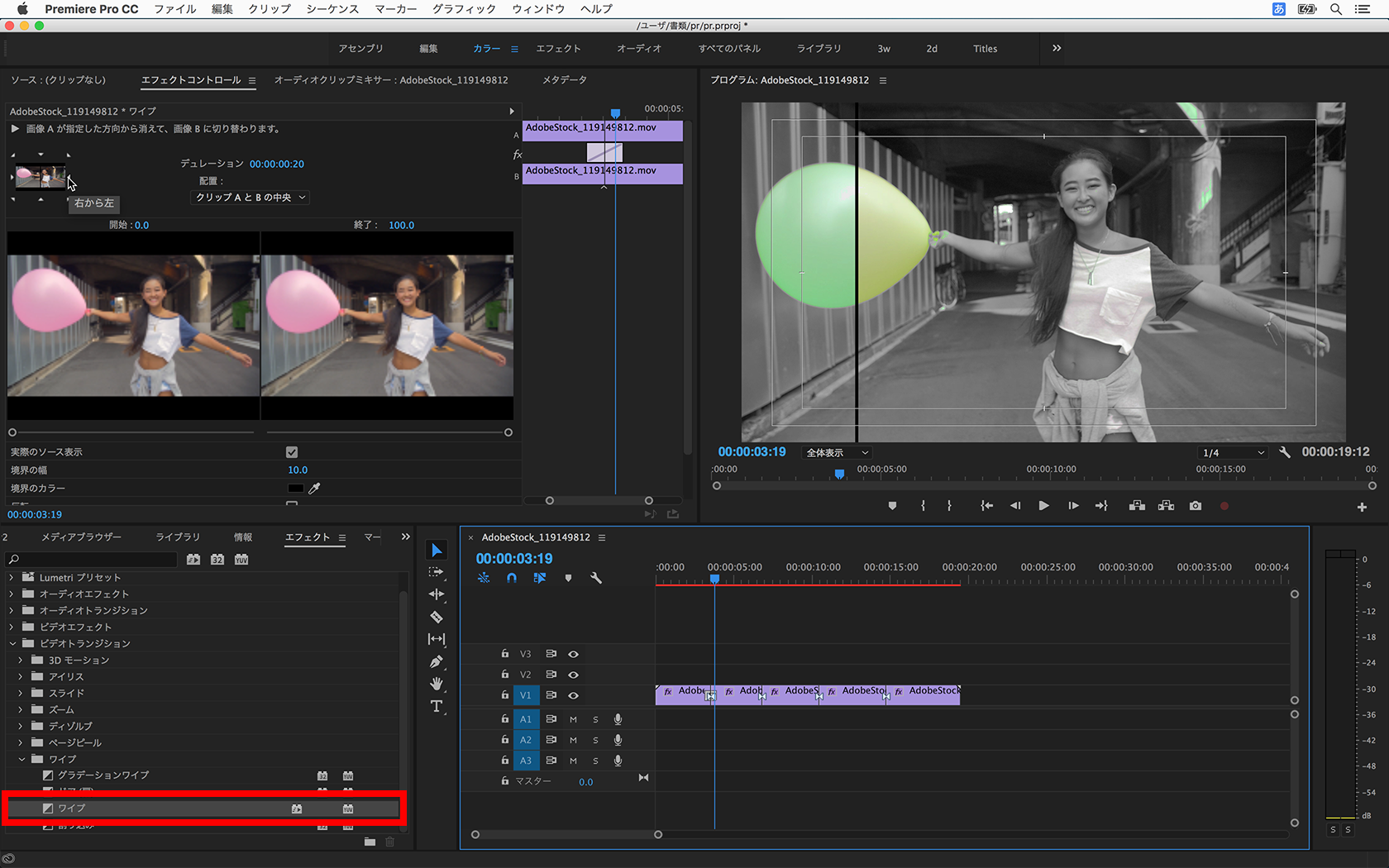Play the sequence in Program monitor
This screenshot has height=868, width=1389.
coord(1043,506)
